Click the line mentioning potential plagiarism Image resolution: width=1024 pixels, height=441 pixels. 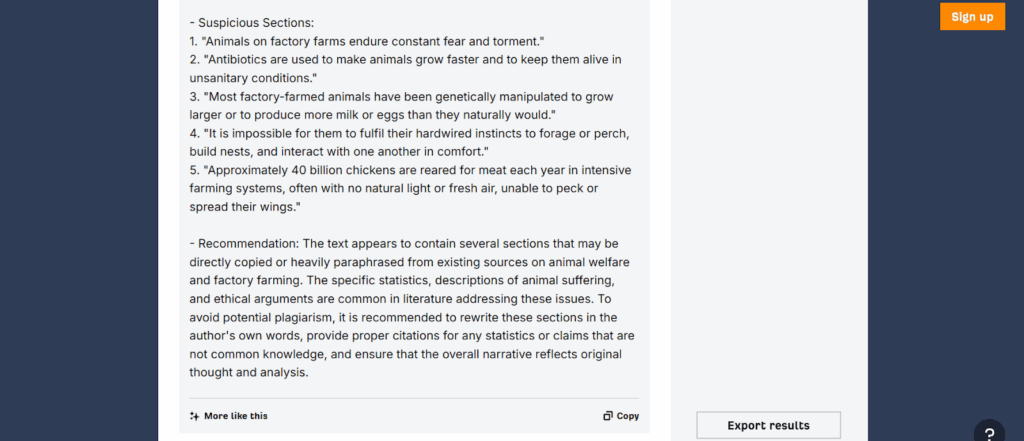[x=403, y=318]
